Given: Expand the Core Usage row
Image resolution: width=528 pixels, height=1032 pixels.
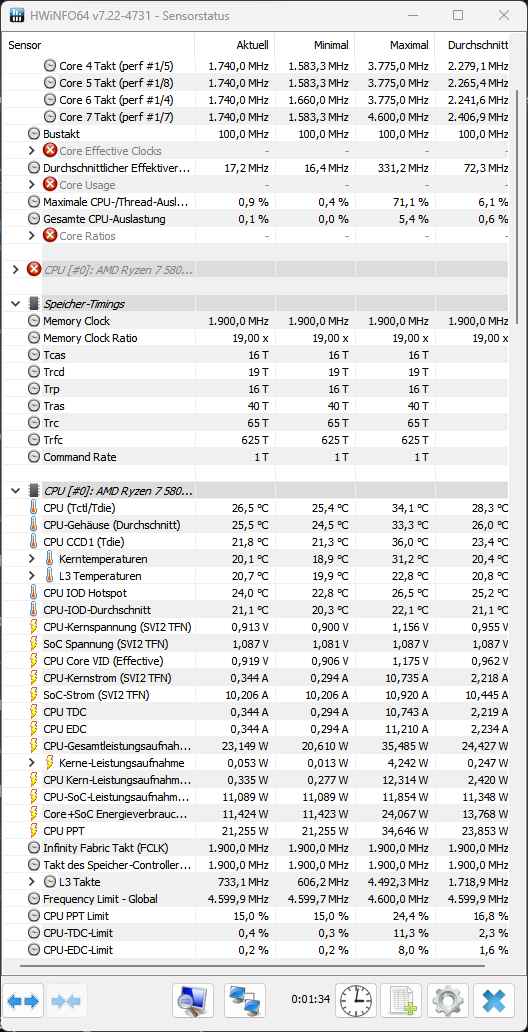Looking at the screenshot, I should pos(32,185).
